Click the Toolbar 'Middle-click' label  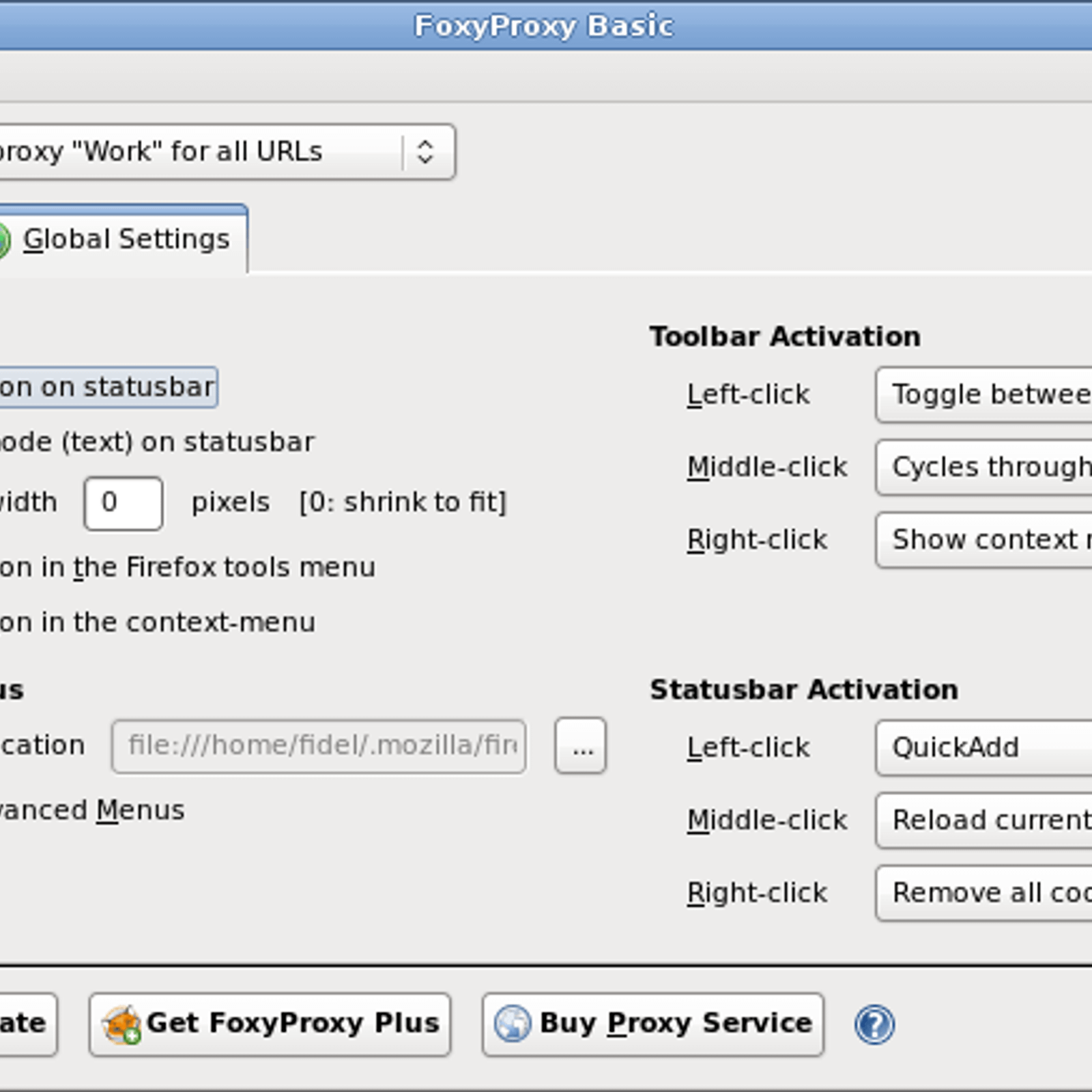click(767, 468)
